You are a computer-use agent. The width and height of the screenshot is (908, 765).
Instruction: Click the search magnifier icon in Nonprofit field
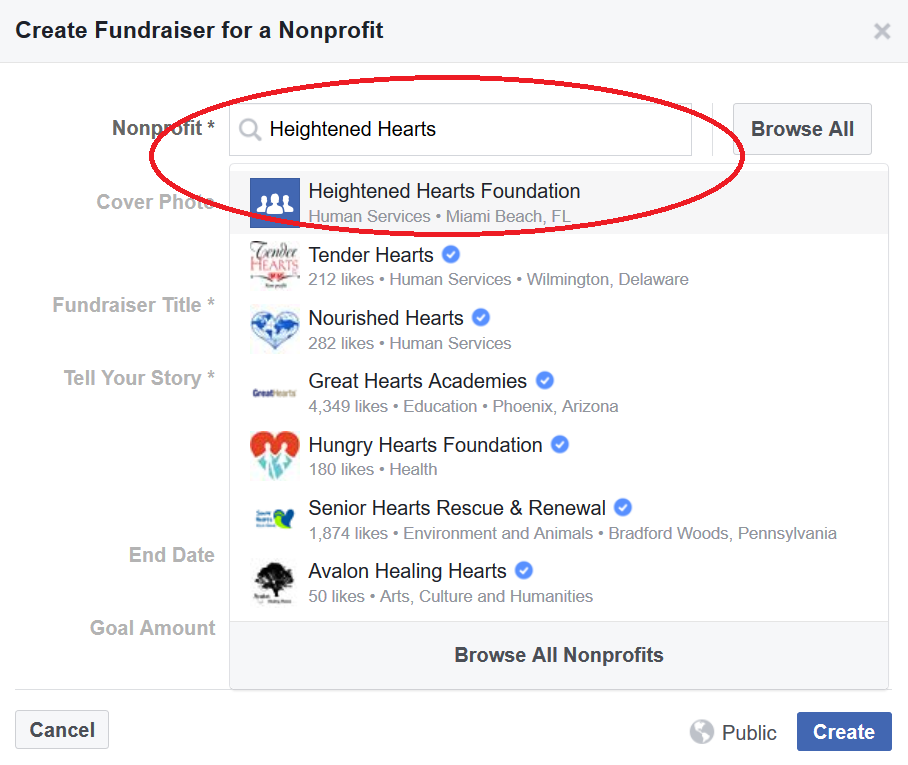click(x=250, y=130)
